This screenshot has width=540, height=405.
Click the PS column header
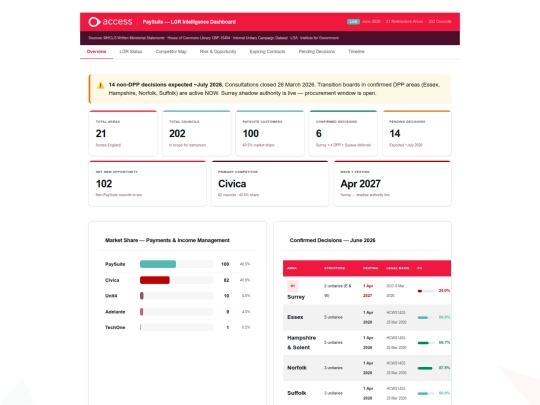(419, 268)
